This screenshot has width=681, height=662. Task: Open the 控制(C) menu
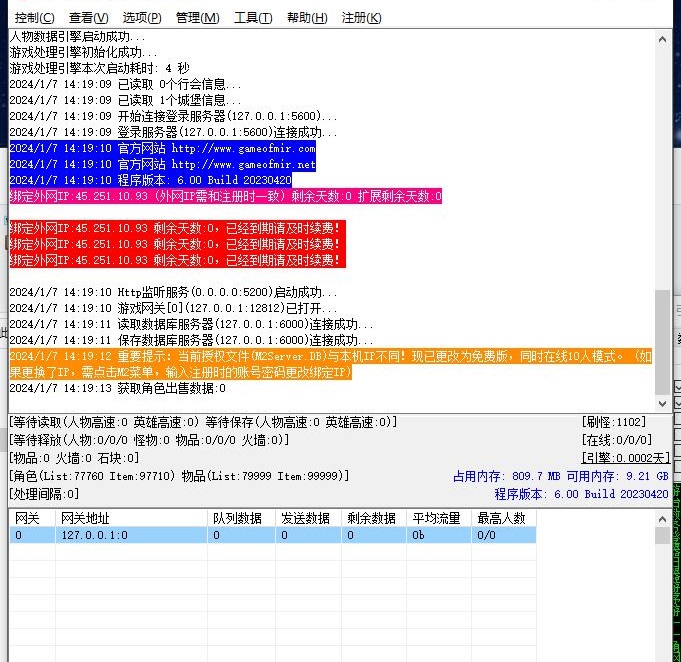click(x=34, y=18)
